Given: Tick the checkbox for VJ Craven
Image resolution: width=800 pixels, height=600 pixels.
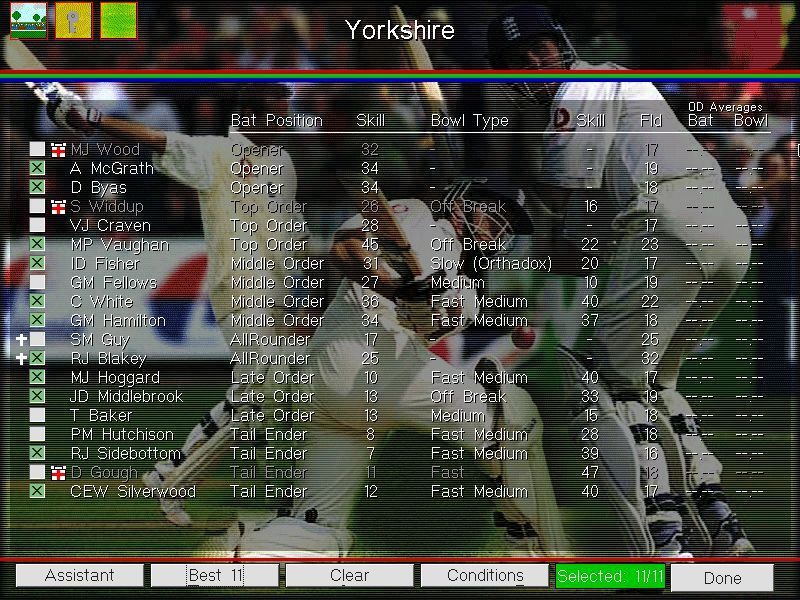Looking at the screenshot, I should [x=37, y=226].
